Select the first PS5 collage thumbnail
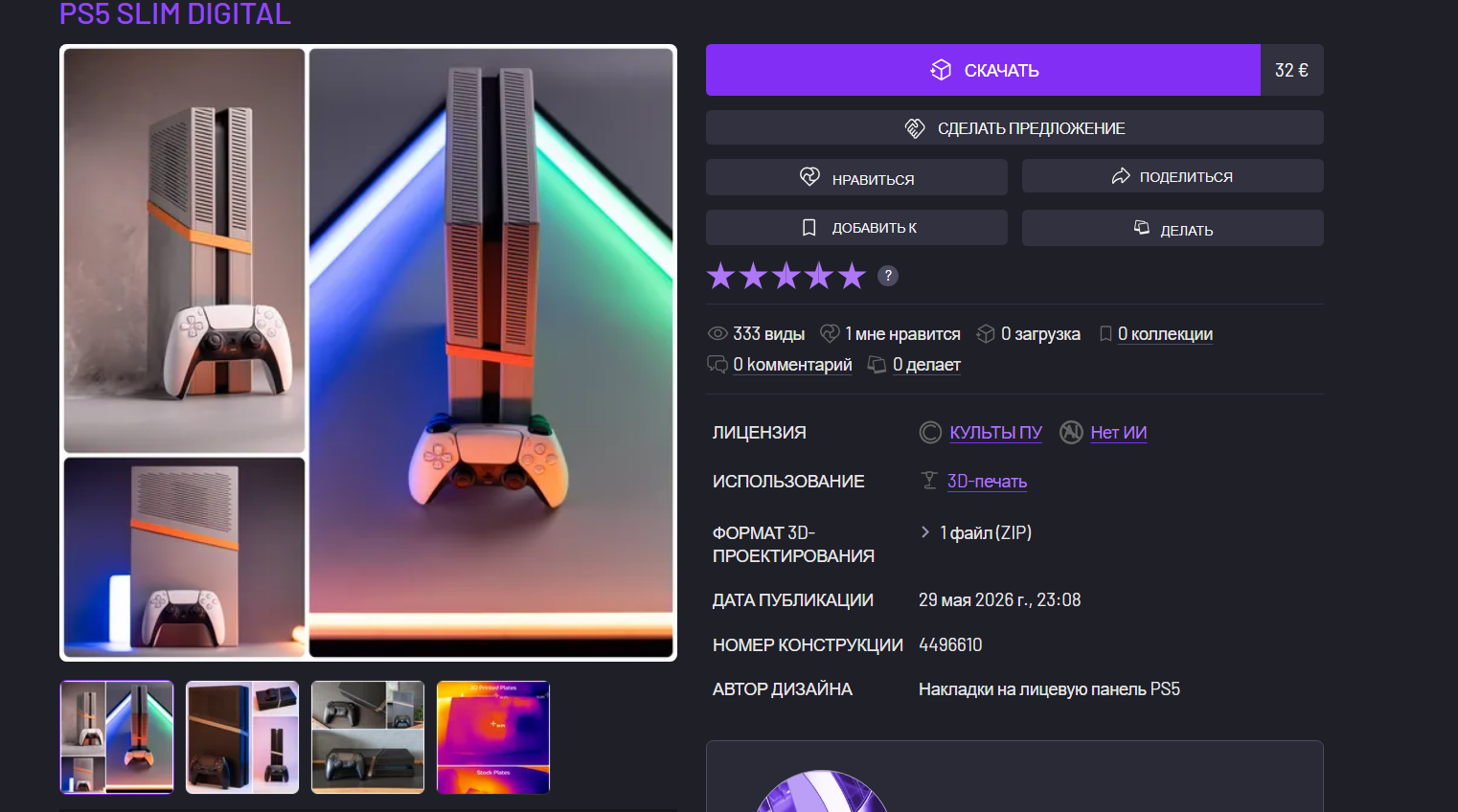The image size is (1458, 812). point(117,737)
